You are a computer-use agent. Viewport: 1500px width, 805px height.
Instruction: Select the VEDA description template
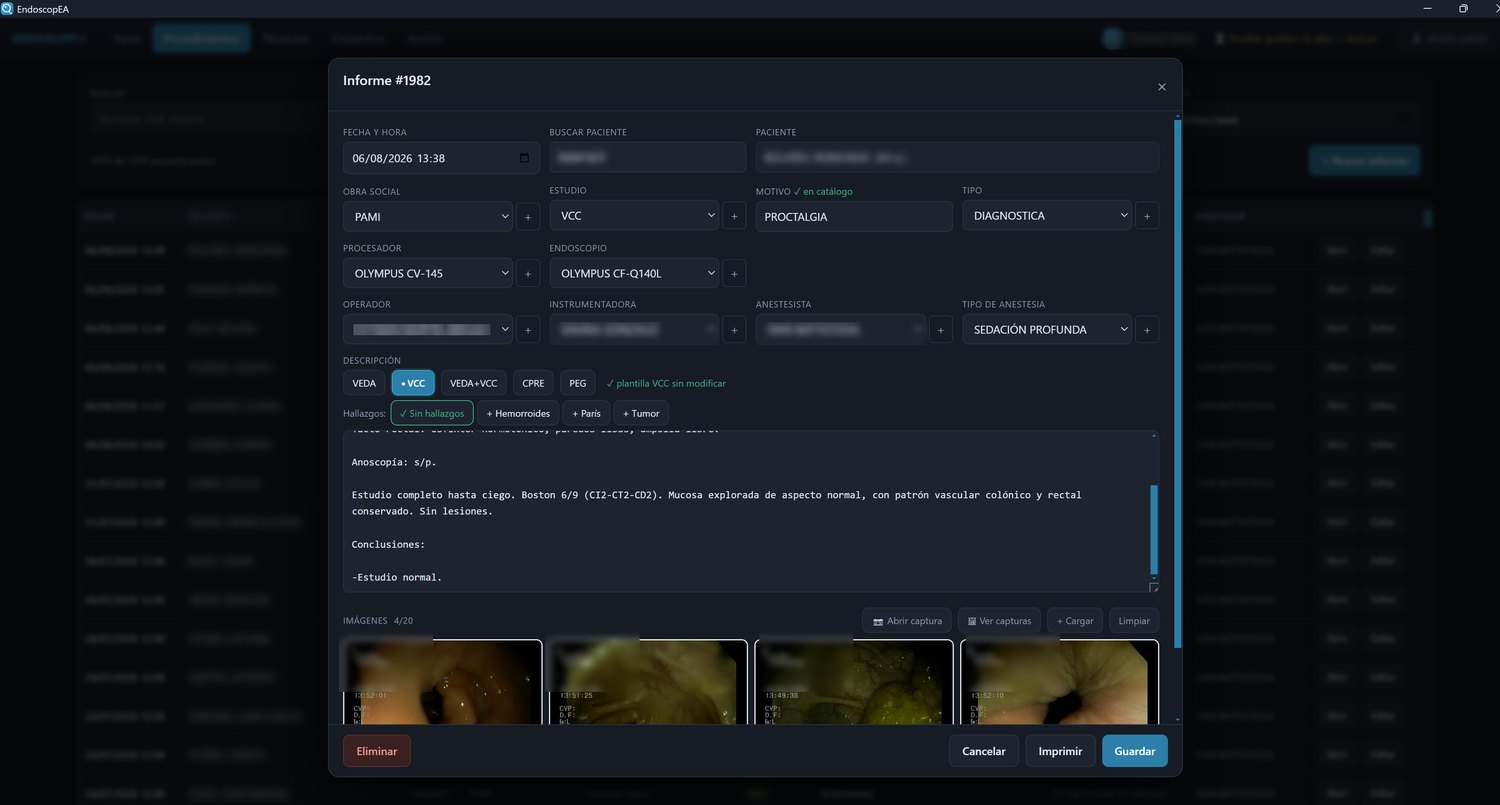364,383
